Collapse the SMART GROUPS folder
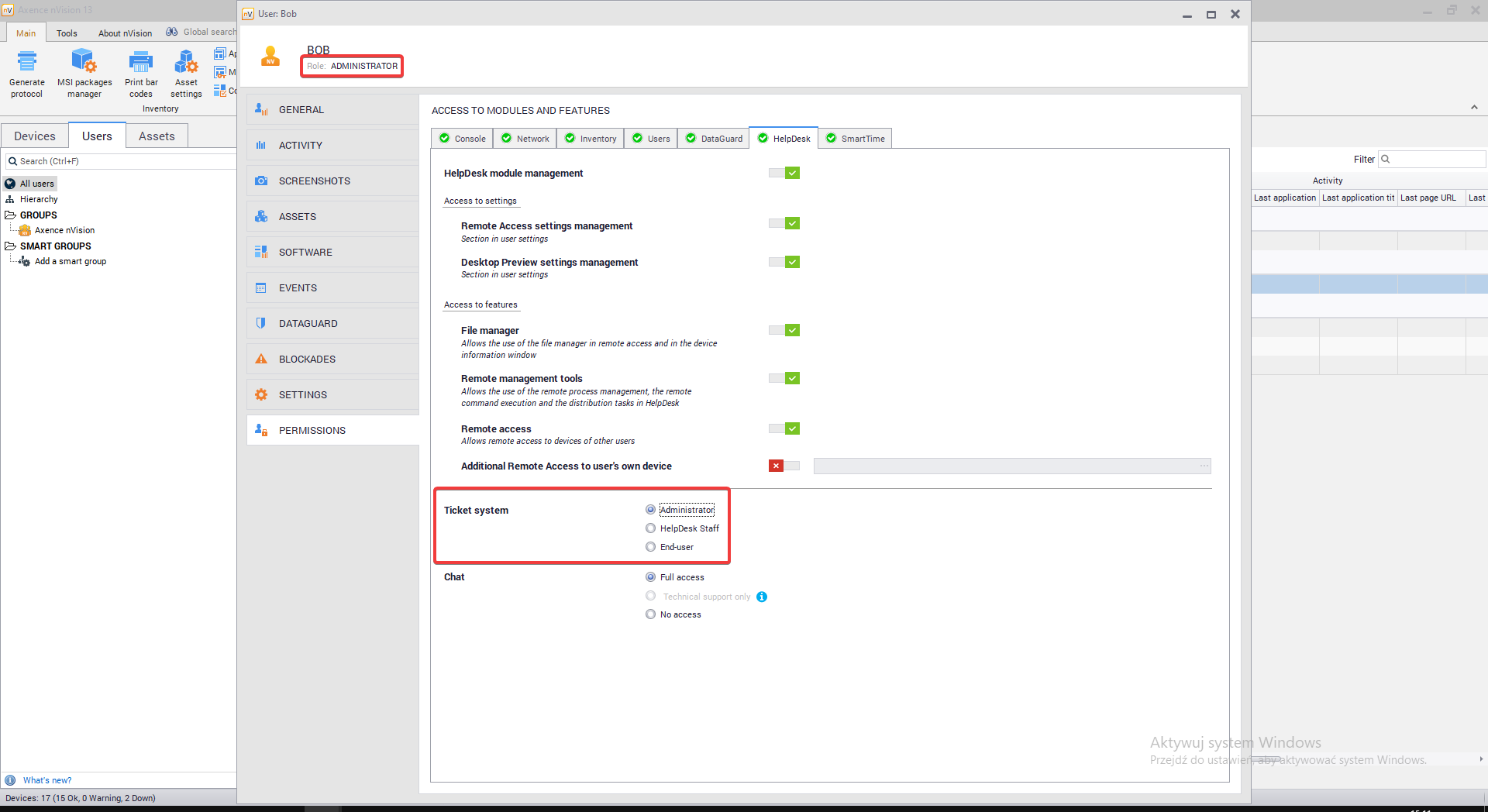 pos(10,246)
